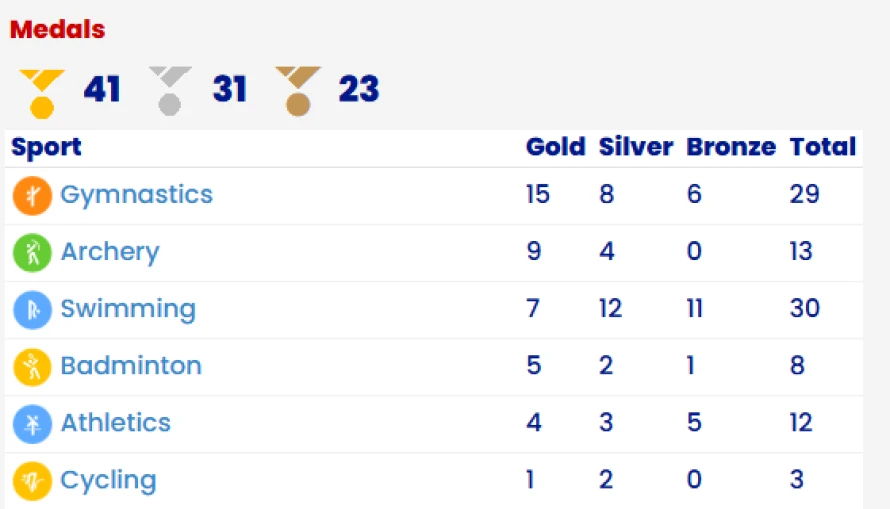Open the Badminton link
The width and height of the screenshot is (890, 509).
[131, 365]
